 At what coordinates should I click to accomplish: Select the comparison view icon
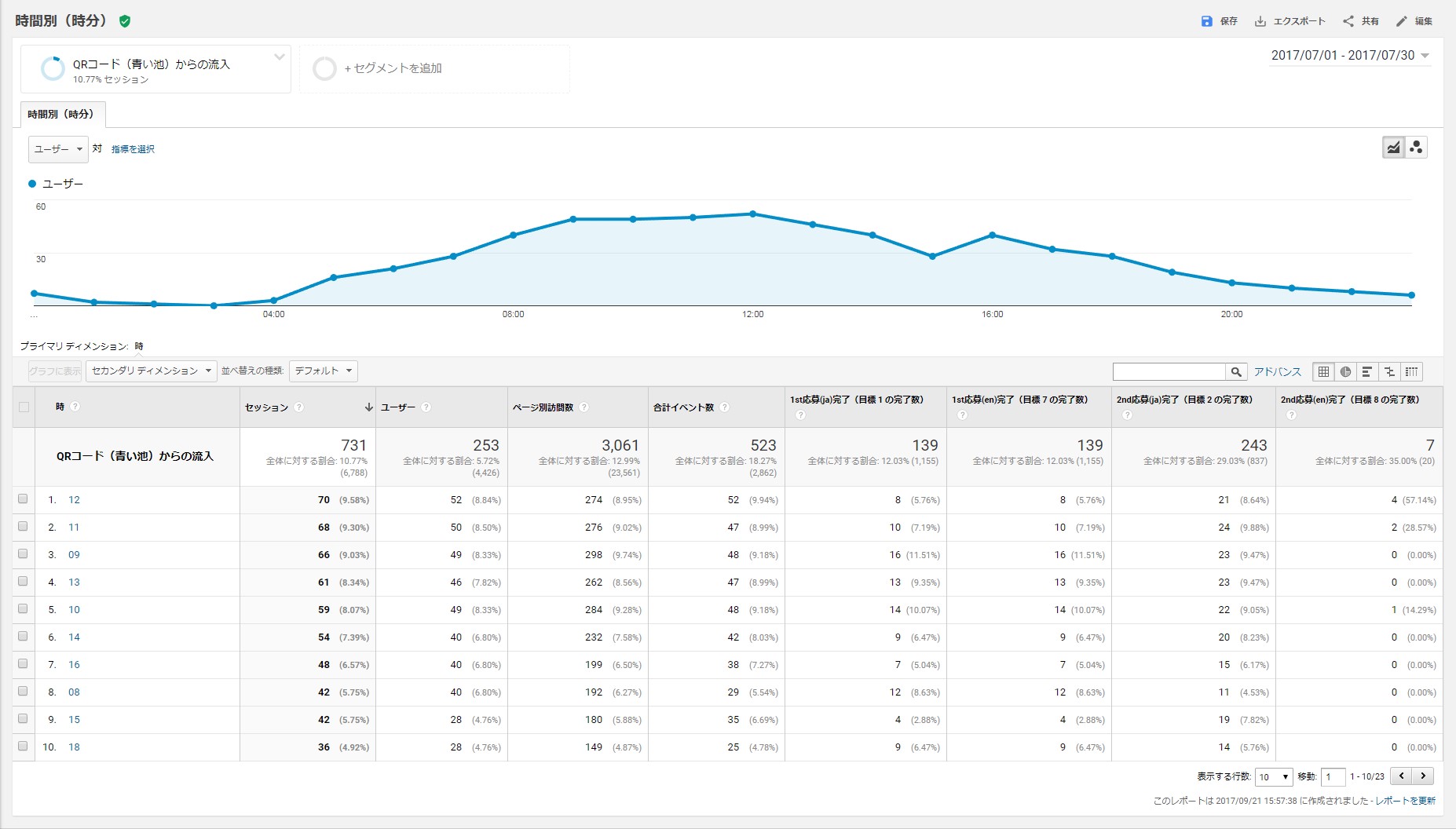[x=1389, y=372]
